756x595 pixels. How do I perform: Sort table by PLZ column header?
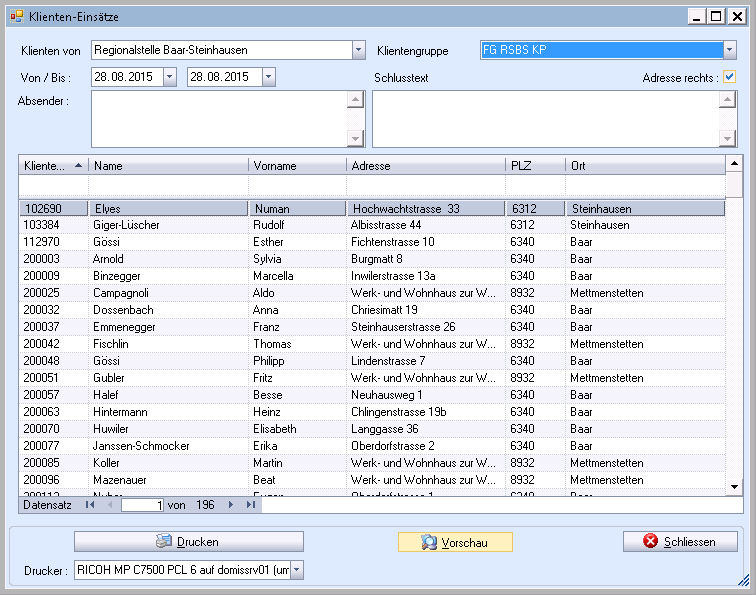point(534,166)
